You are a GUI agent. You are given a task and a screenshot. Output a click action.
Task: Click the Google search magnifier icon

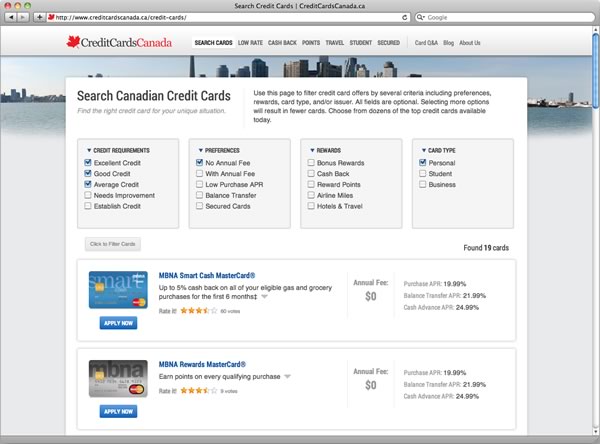pyautogui.click(x=420, y=17)
